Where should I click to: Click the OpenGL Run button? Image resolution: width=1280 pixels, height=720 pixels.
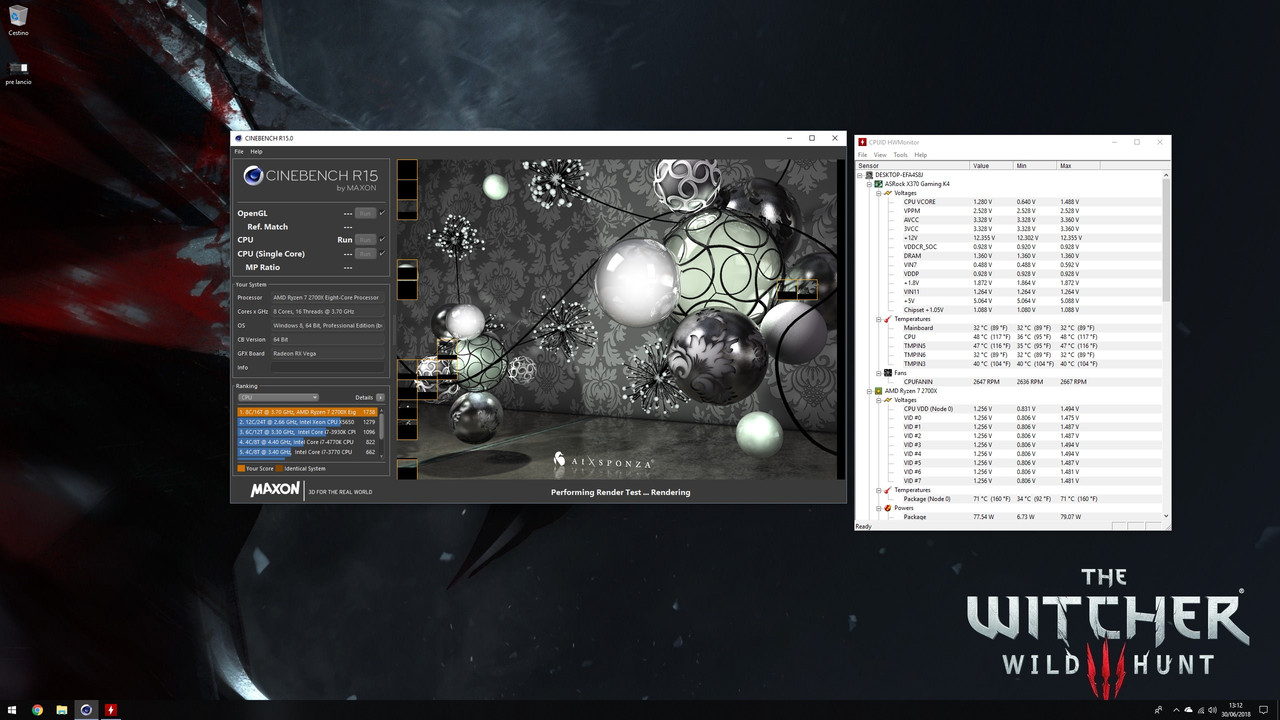365,213
